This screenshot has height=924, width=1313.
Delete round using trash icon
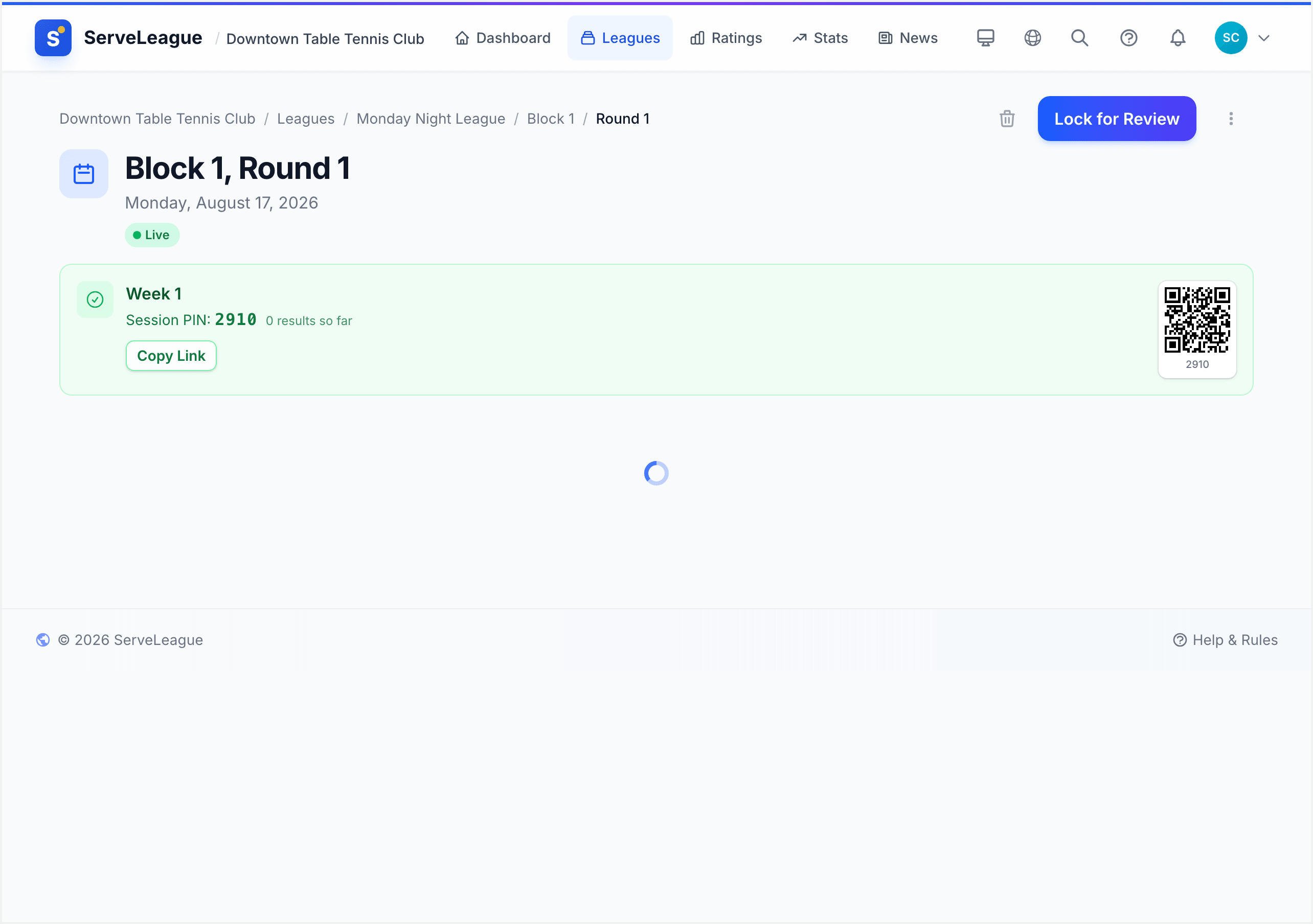(x=1007, y=119)
